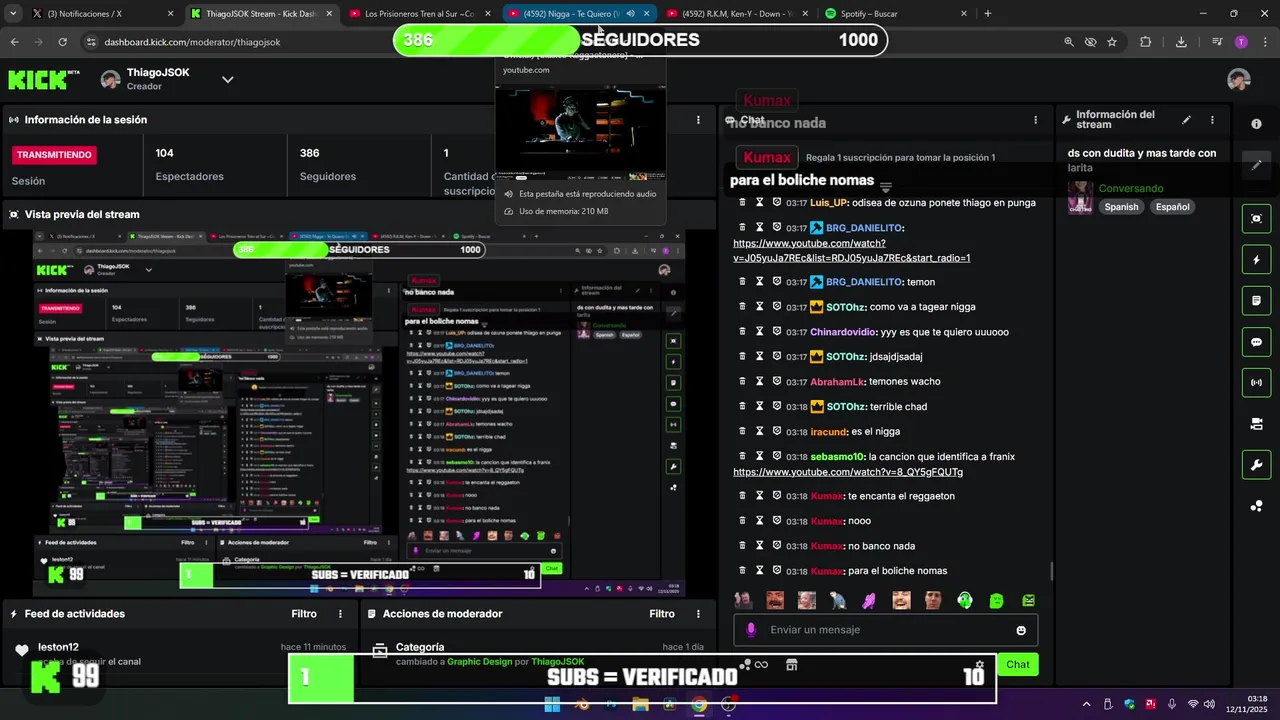
Task: Timeout sebasmo10 with hourglass icon
Action: (759, 456)
